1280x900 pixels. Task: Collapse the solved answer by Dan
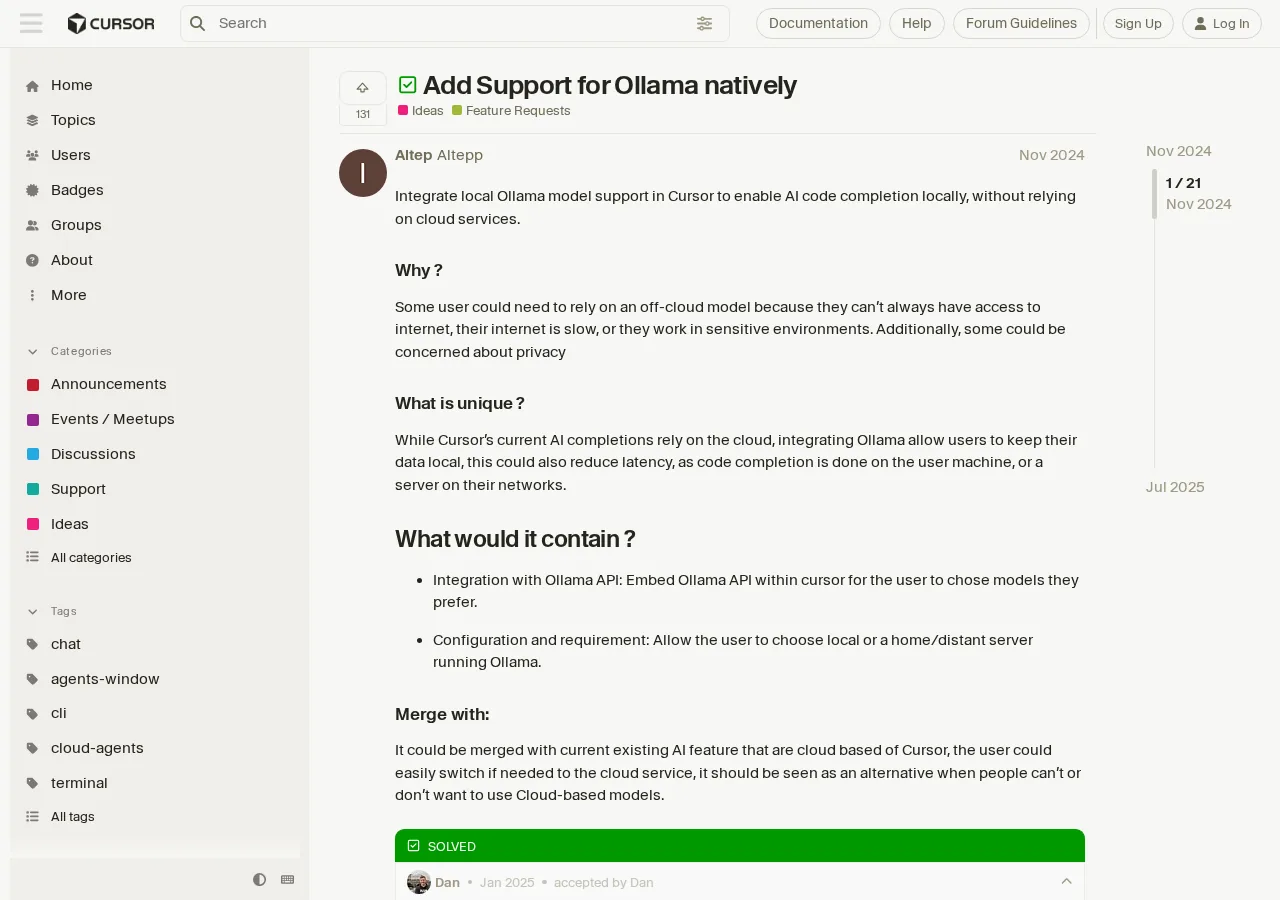click(x=1066, y=881)
